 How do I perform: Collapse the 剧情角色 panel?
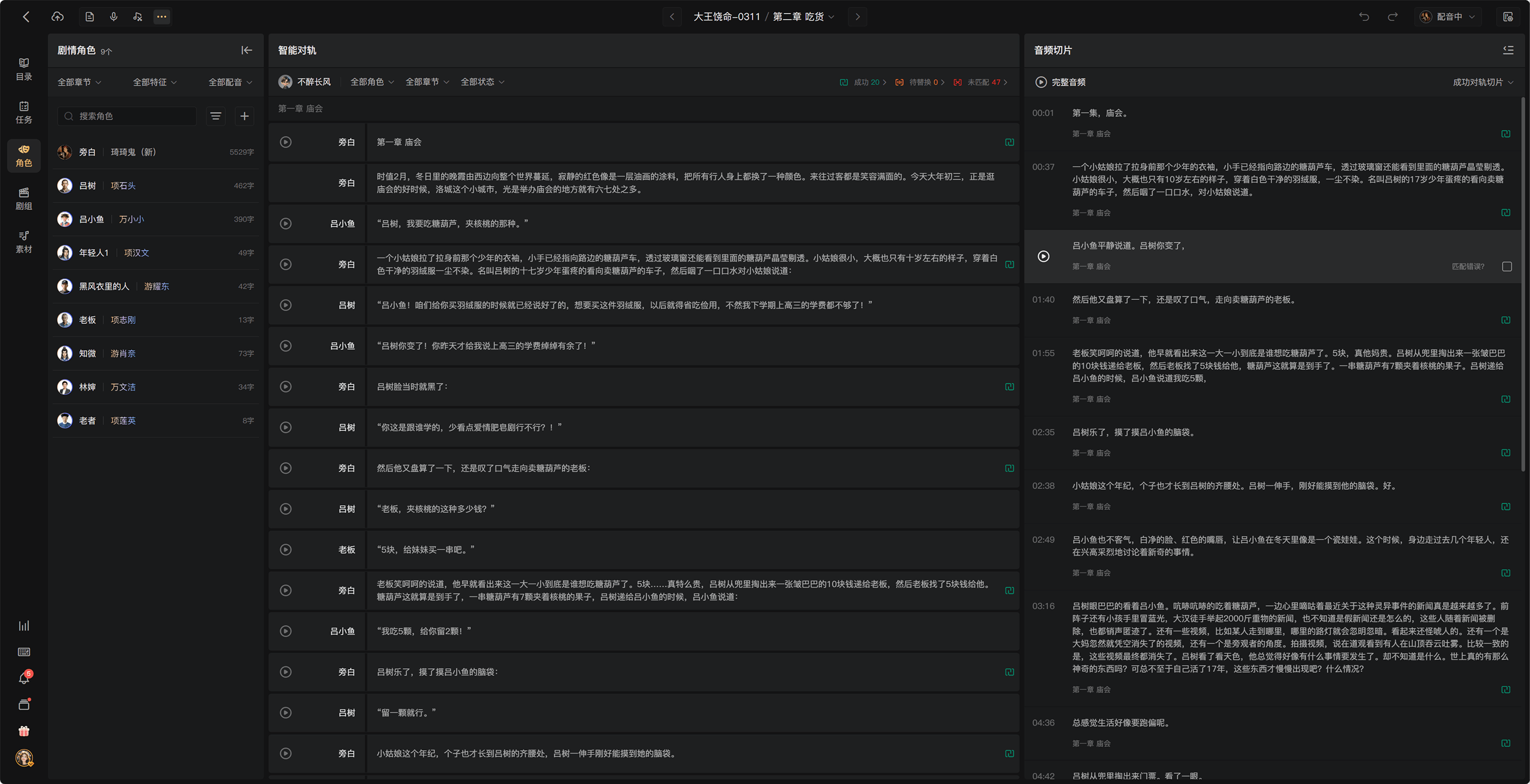246,50
